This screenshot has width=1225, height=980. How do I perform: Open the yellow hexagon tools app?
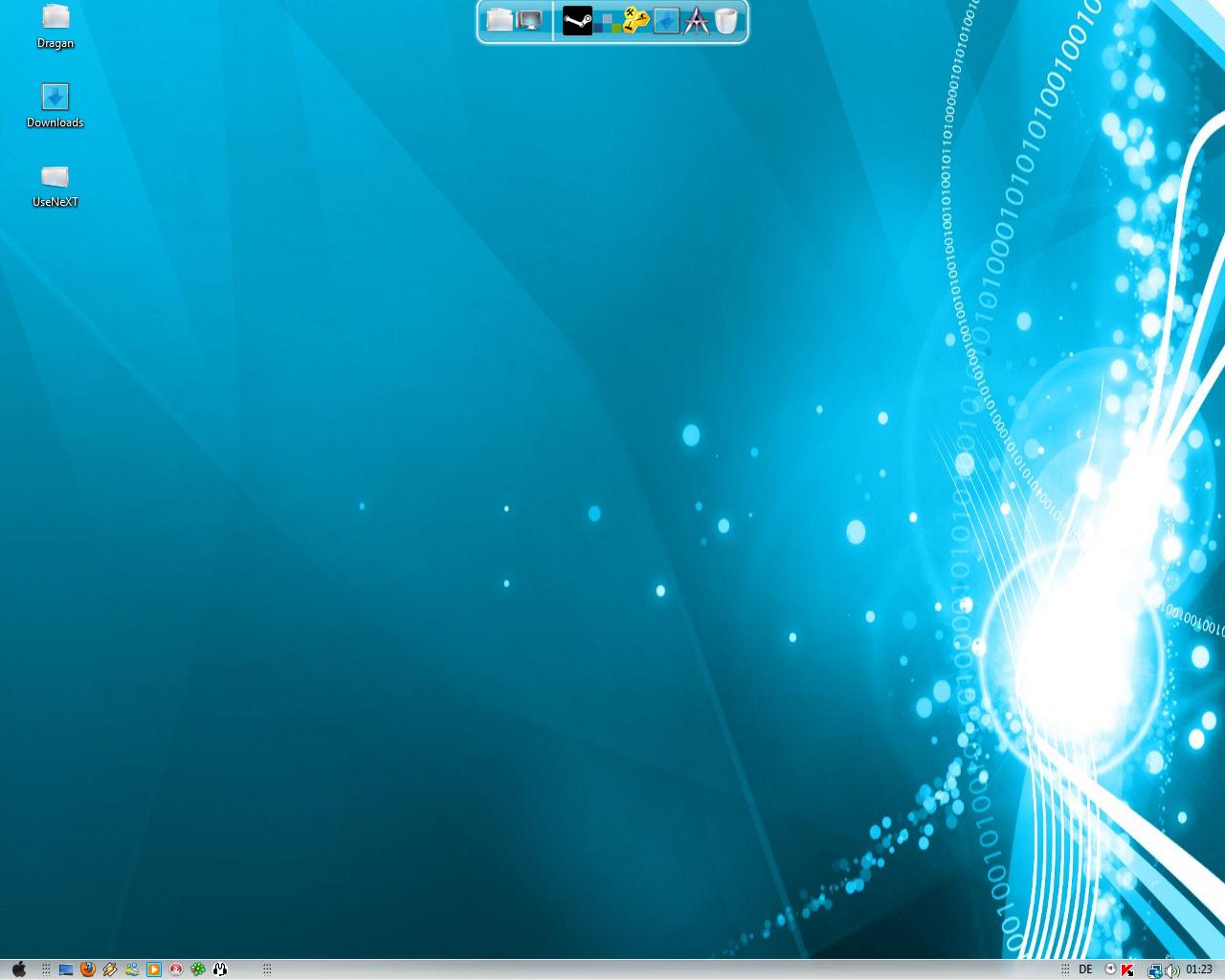[635, 20]
